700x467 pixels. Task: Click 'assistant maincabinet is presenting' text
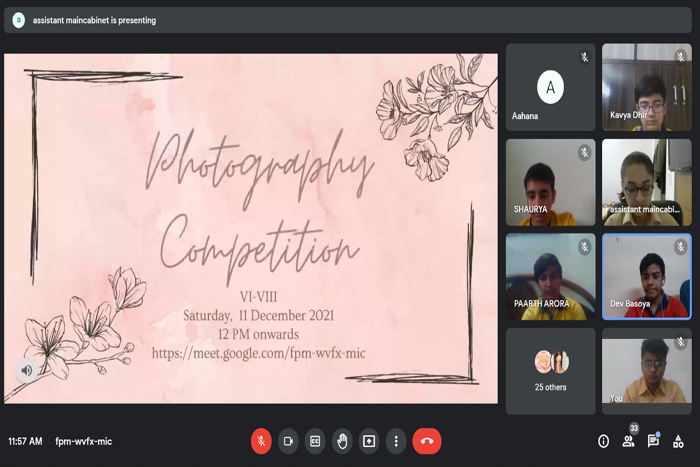[x=94, y=20]
